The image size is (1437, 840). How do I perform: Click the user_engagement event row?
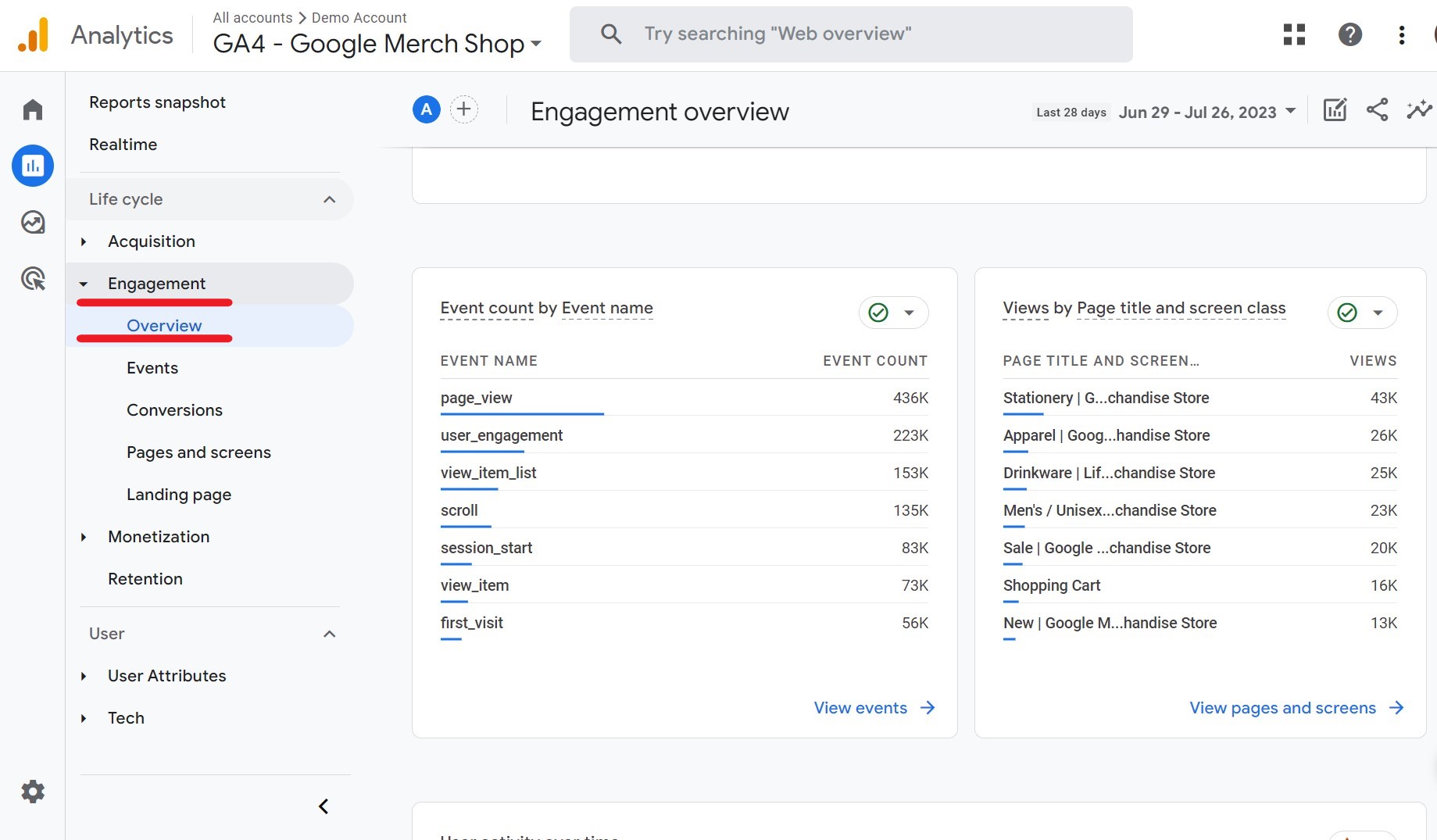coord(685,435)
